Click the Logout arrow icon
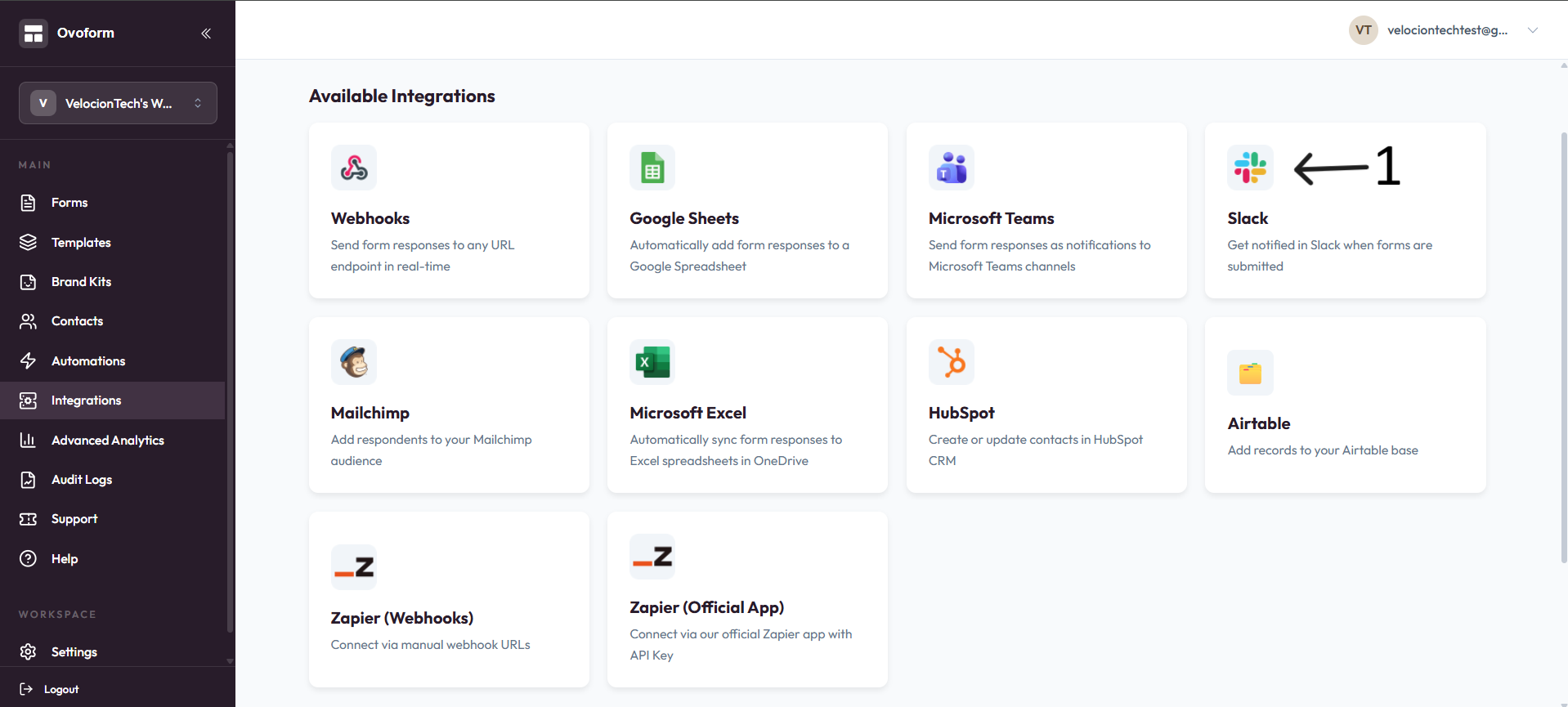The image size is (1568, 707). [26, 689]
